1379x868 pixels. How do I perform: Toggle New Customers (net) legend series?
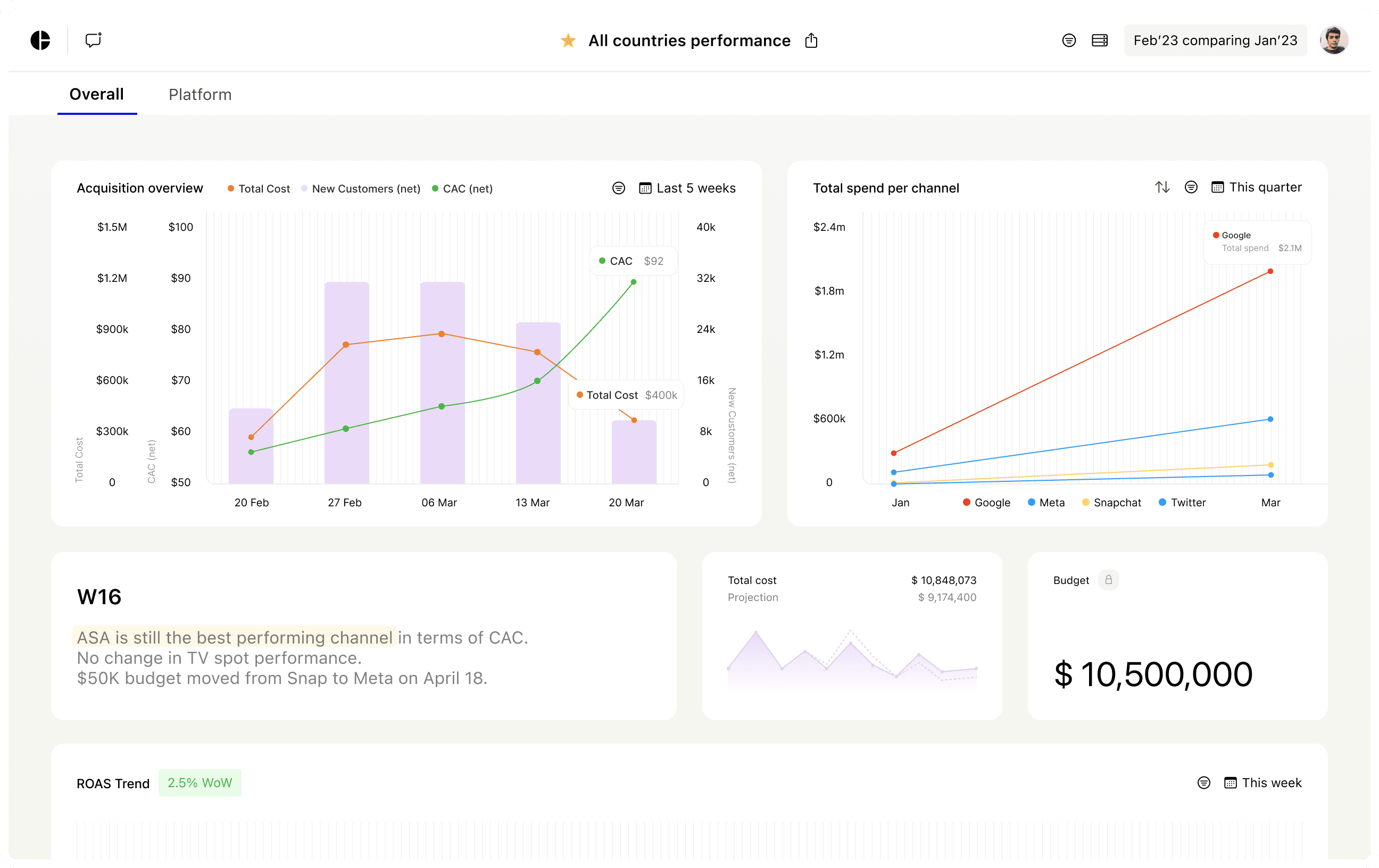pos(361,189)
